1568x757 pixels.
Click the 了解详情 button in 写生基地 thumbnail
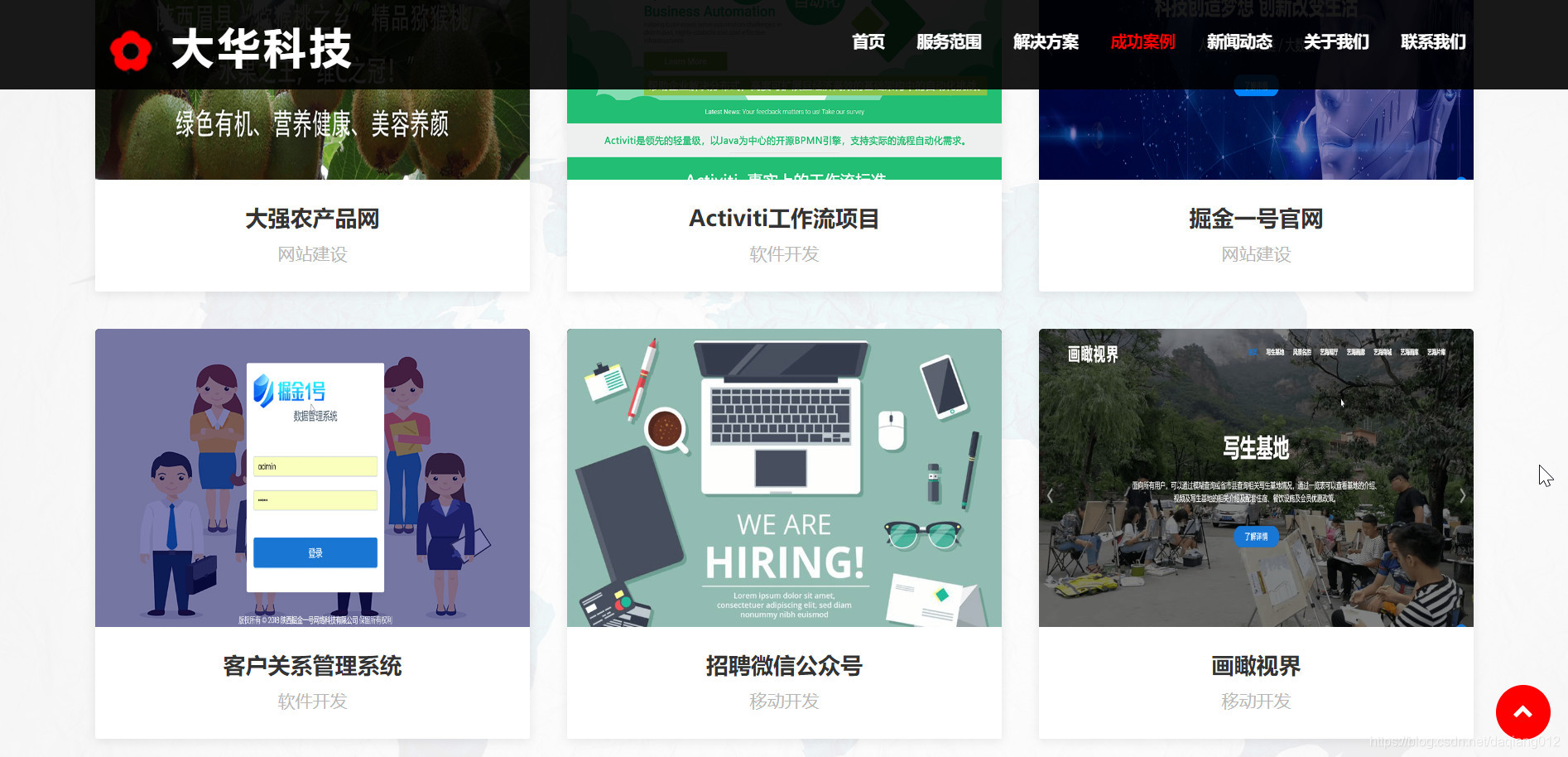tap(1256, 537)
